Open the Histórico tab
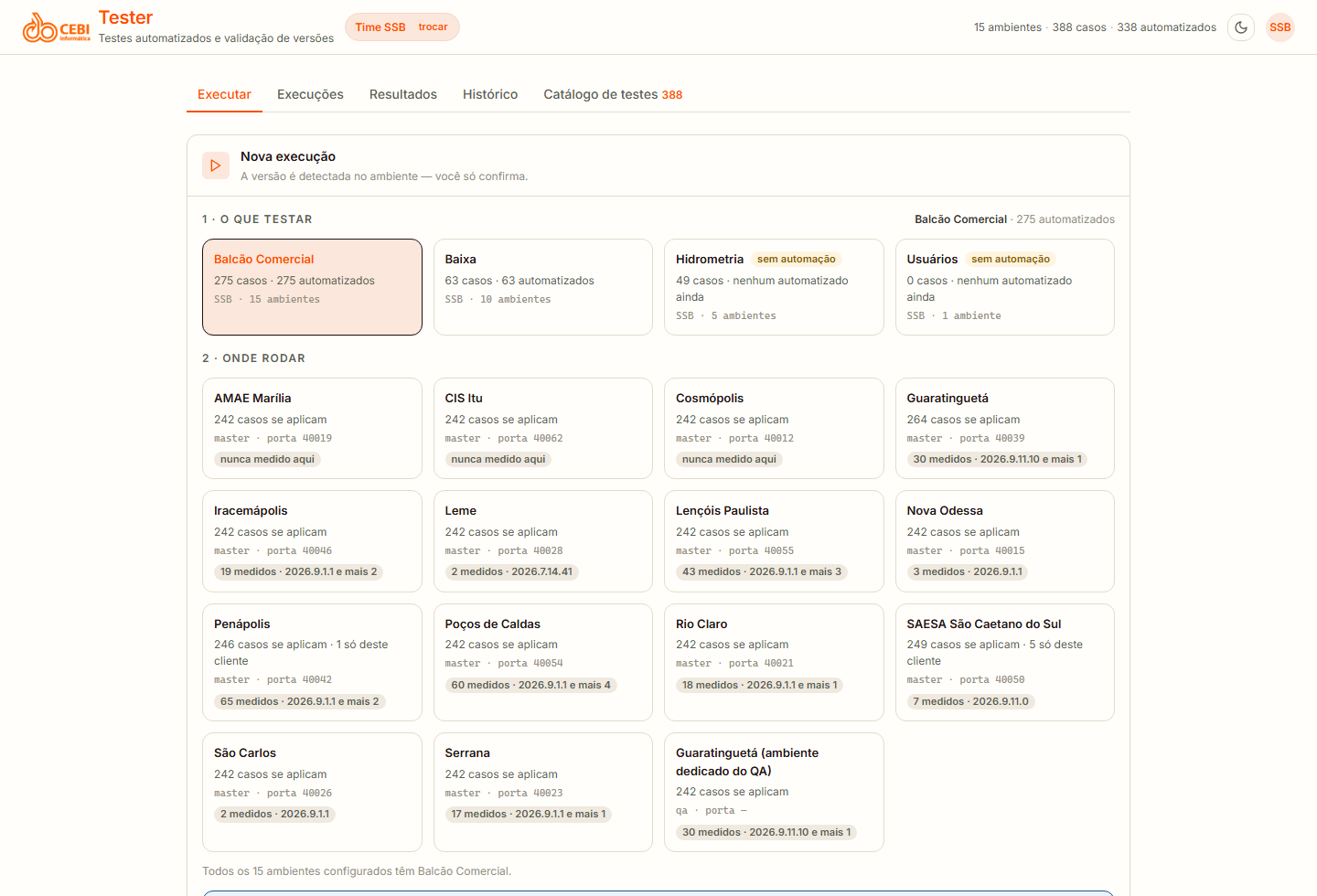 490,94
